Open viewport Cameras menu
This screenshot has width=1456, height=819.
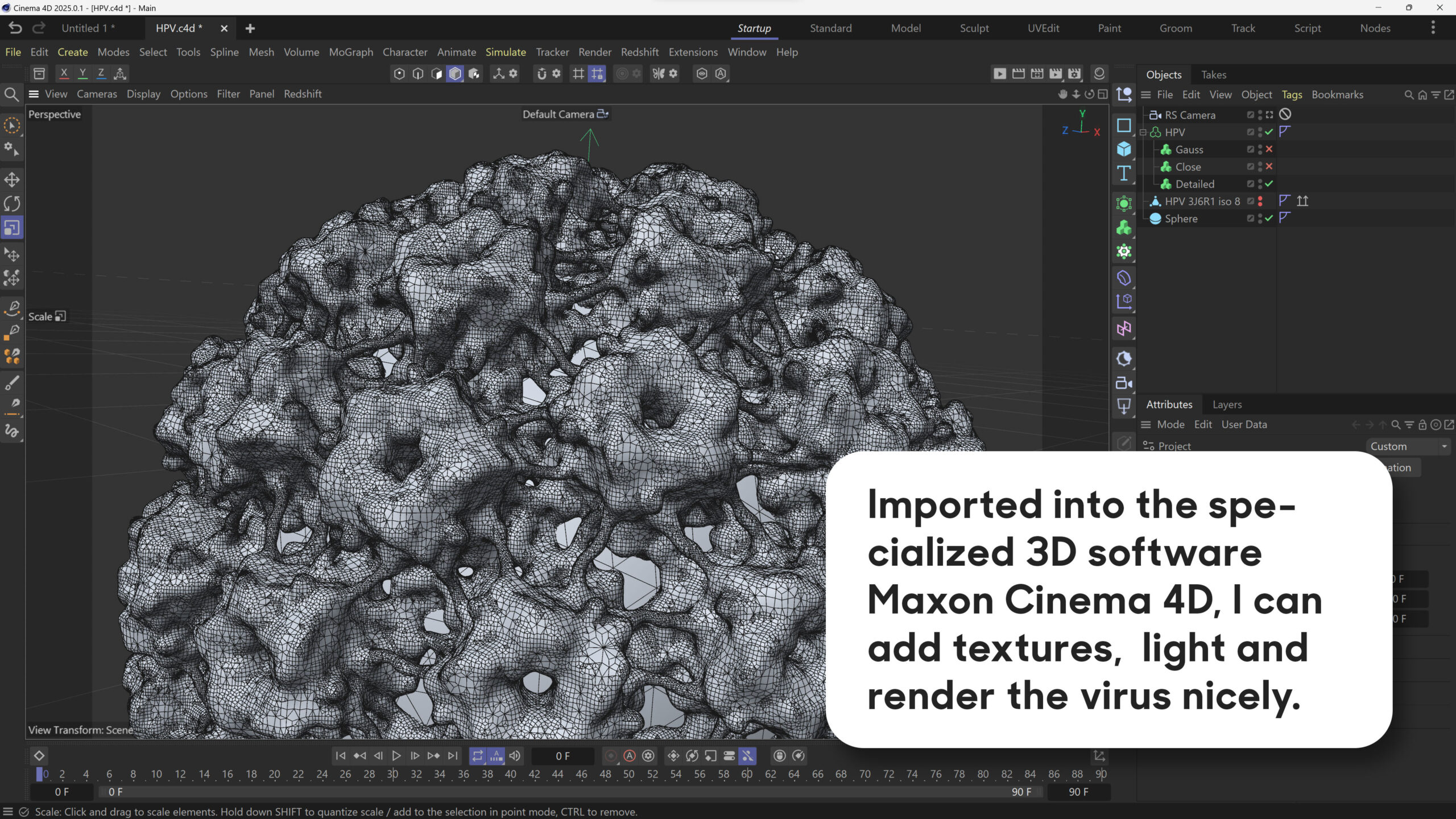pyautogui.click(x=97, y=94)
